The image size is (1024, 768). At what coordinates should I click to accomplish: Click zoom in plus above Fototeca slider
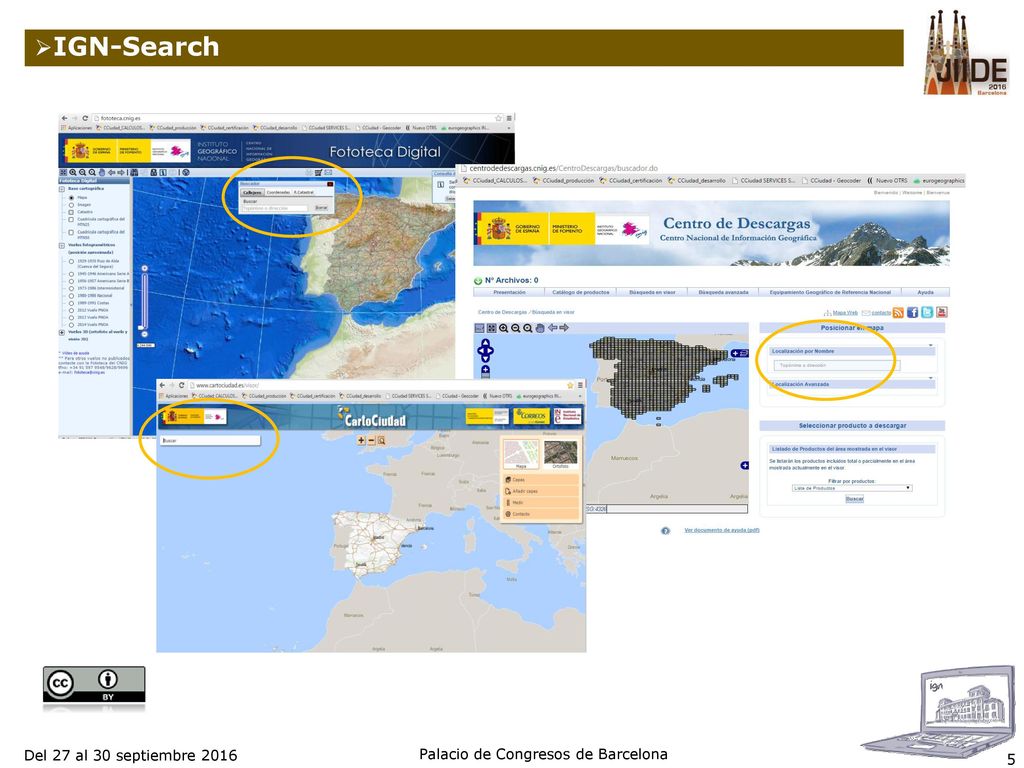(144, 268)
